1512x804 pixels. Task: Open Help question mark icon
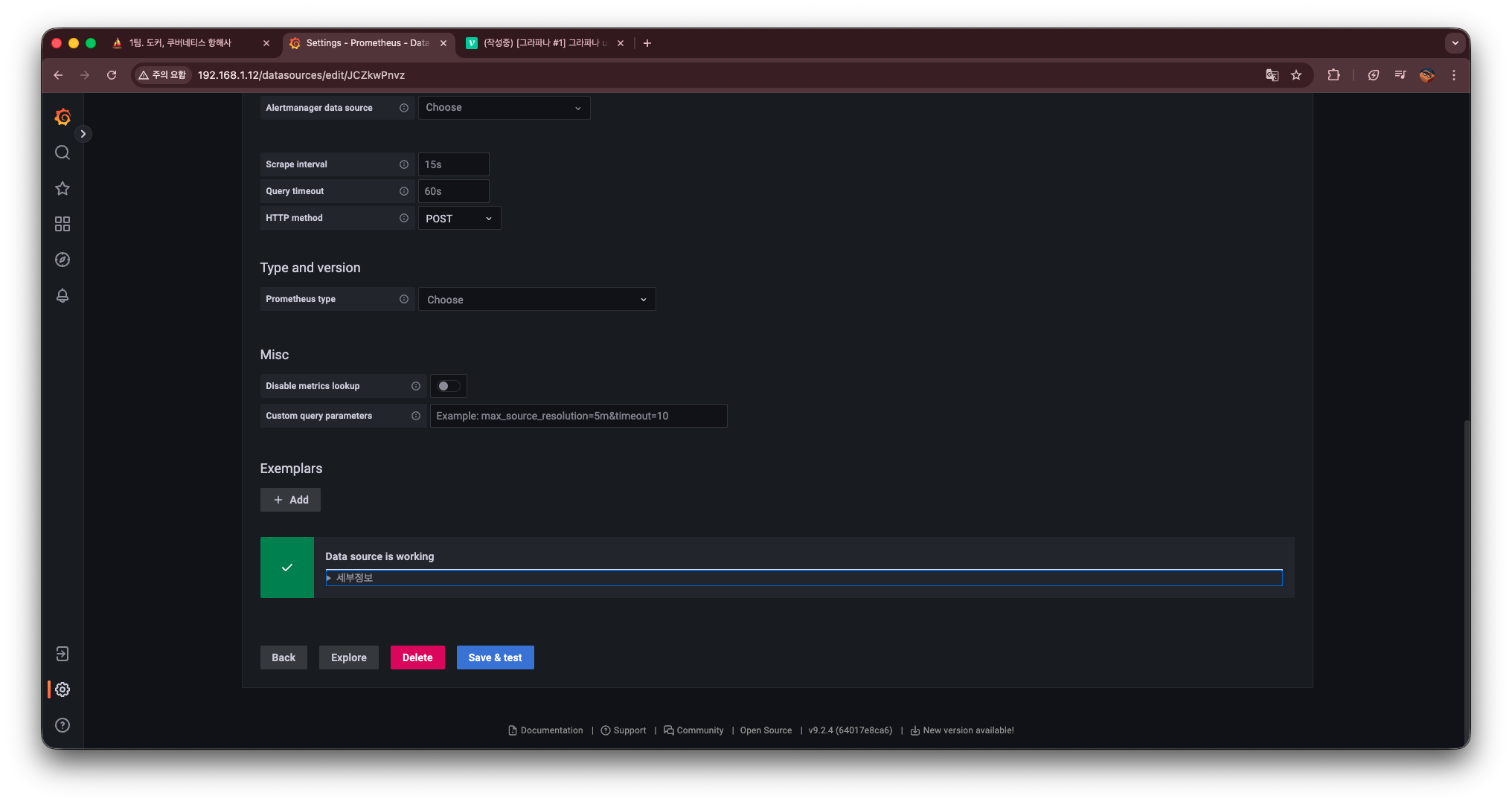pos(63,725)
